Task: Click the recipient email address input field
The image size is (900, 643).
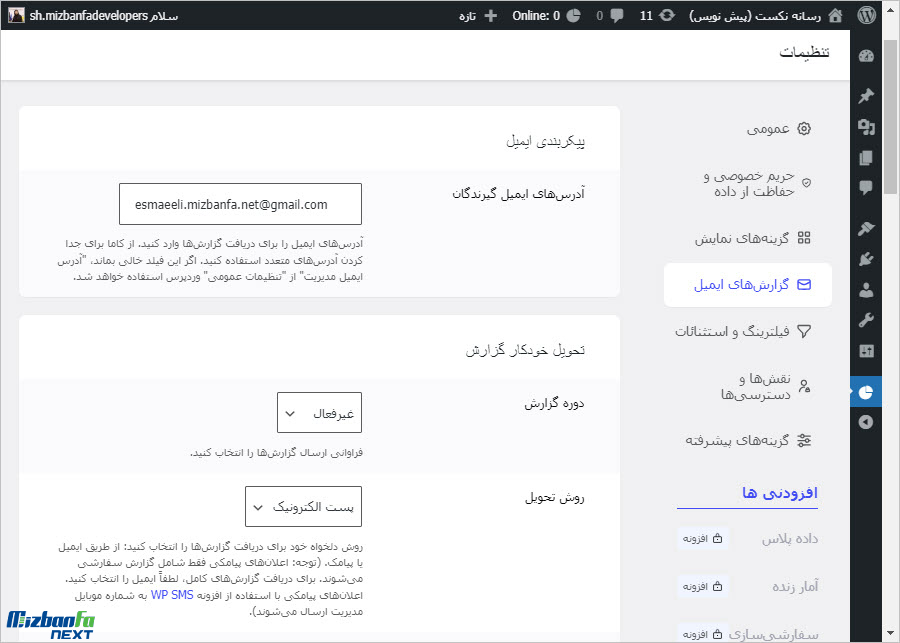Action: coord(240,204)
